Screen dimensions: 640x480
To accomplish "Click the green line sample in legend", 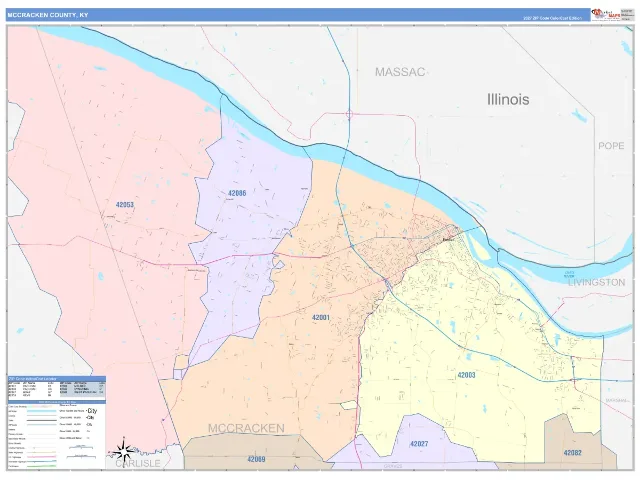I will pyautogui.click(x=42, y=466).
